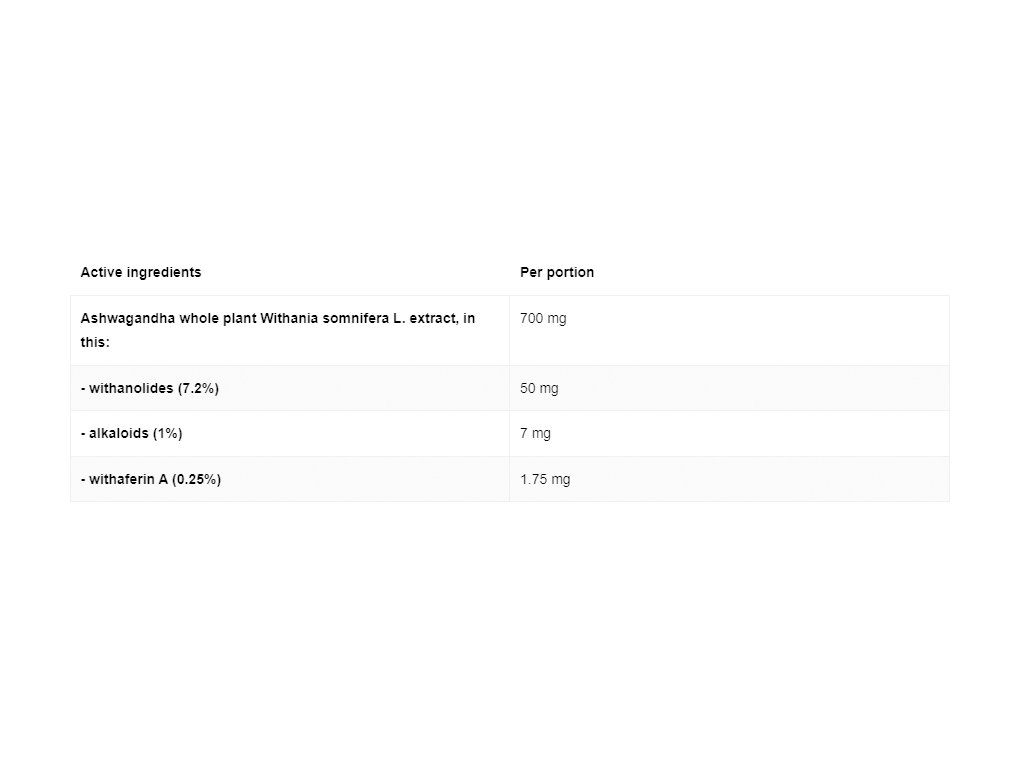Click "this:" on the wrapped second line
The height and width of the screenshot is (768, 1024).
[x=95, y=341]
